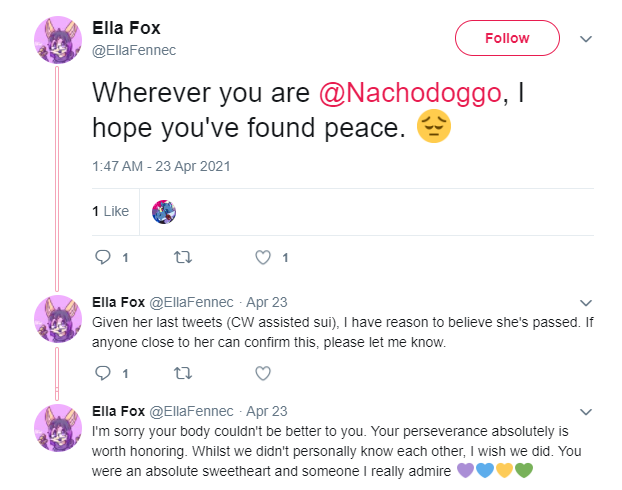The height and width of the screenshot is (490, 622).
Task: Click the reply icon on main tweet
Action: point(103,257)
